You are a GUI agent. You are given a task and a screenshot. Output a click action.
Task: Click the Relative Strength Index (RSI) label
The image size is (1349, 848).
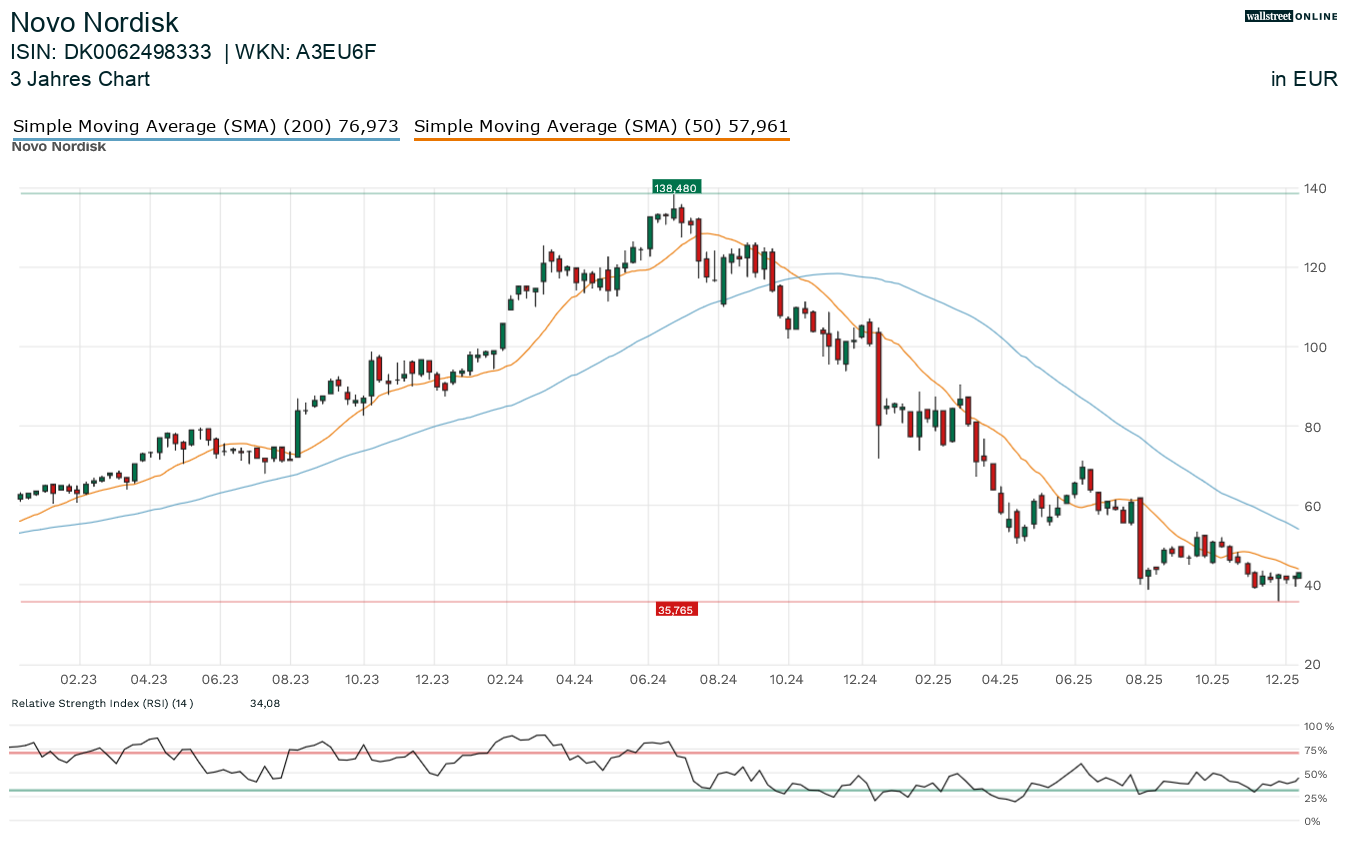[x=102, y=703]
